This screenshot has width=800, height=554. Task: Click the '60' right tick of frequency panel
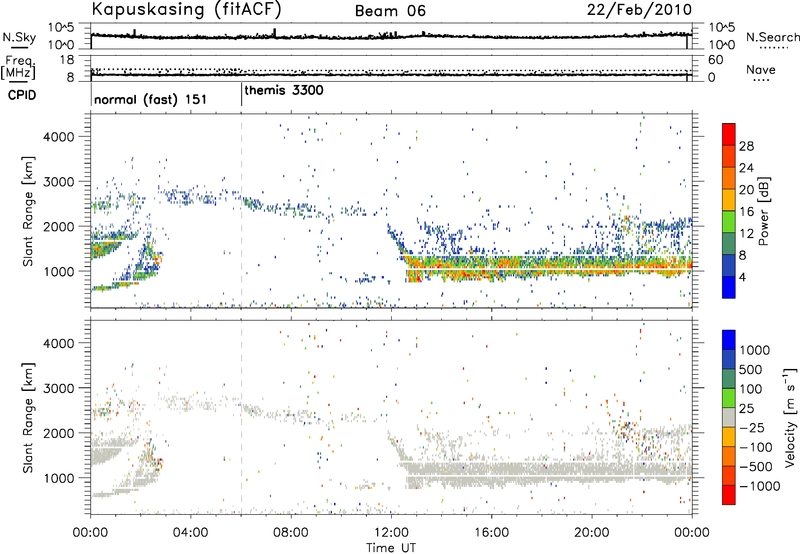pyautogui.click(x=715, y=60)
